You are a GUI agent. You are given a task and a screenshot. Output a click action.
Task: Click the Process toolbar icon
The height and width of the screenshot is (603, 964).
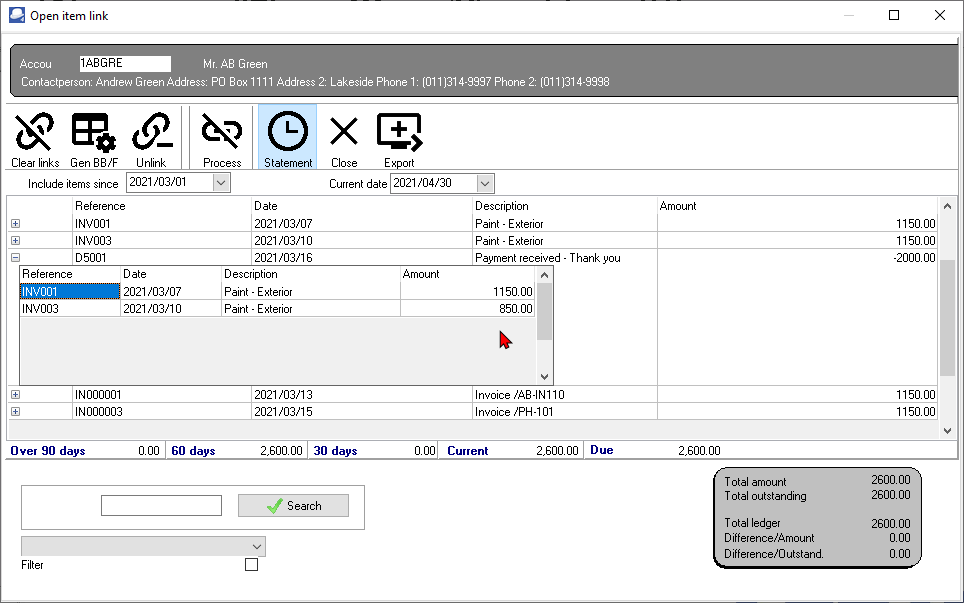(222, 138)
